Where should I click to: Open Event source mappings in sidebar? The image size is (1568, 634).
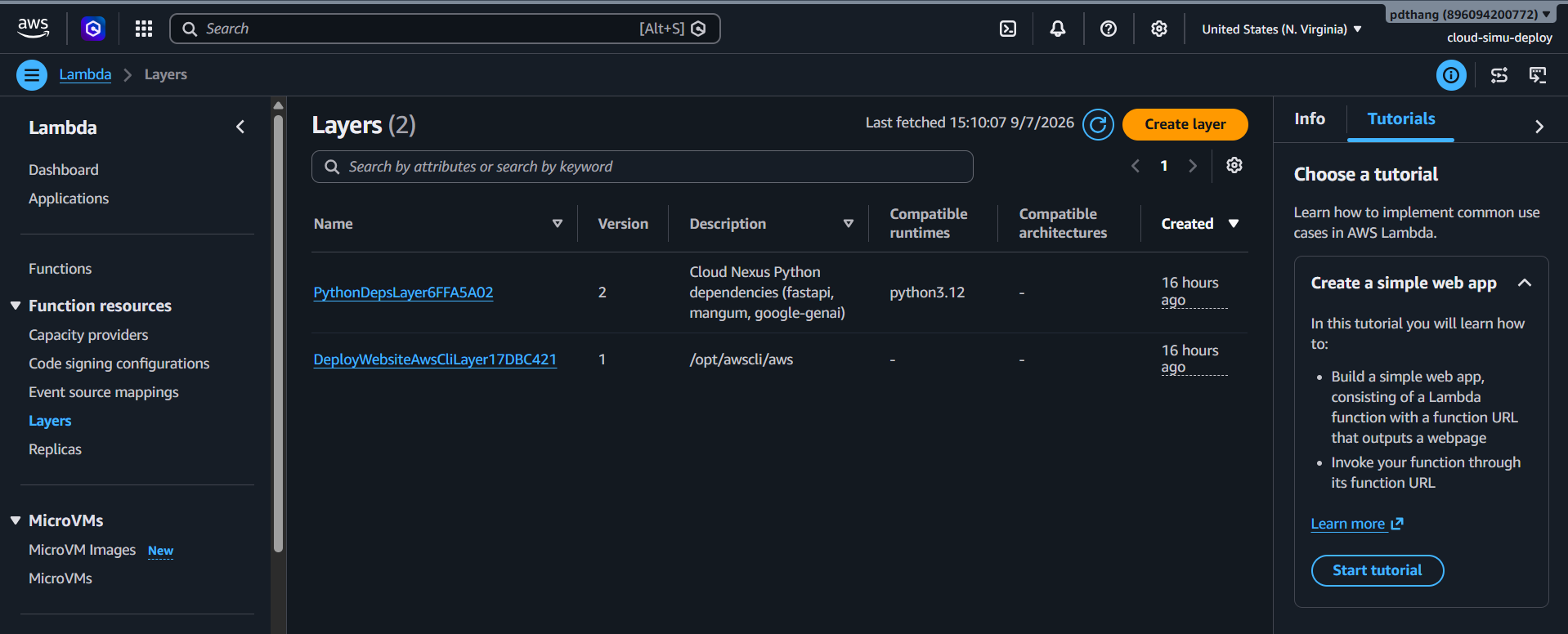click(104, 392)
